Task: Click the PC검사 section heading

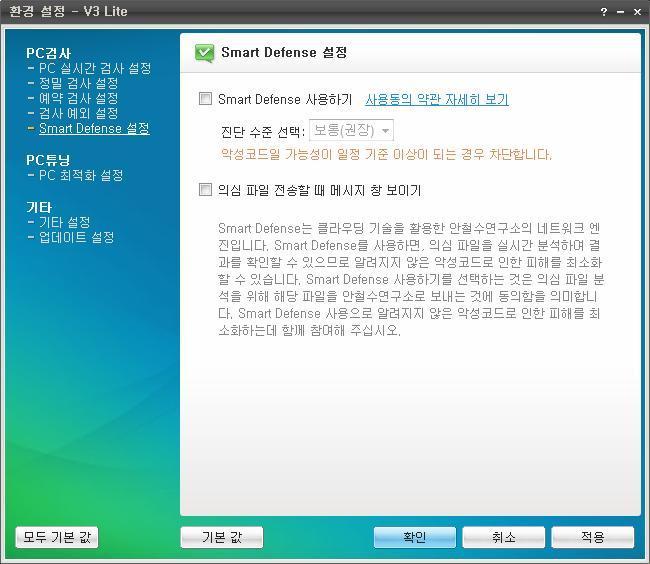Action: pos(48,53)
